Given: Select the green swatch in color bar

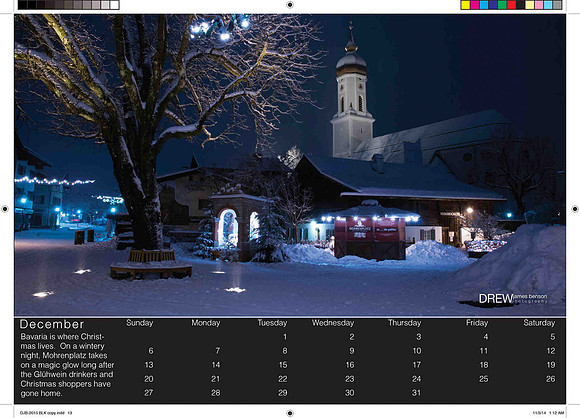Looking at the screenshot, I should 502,5.
